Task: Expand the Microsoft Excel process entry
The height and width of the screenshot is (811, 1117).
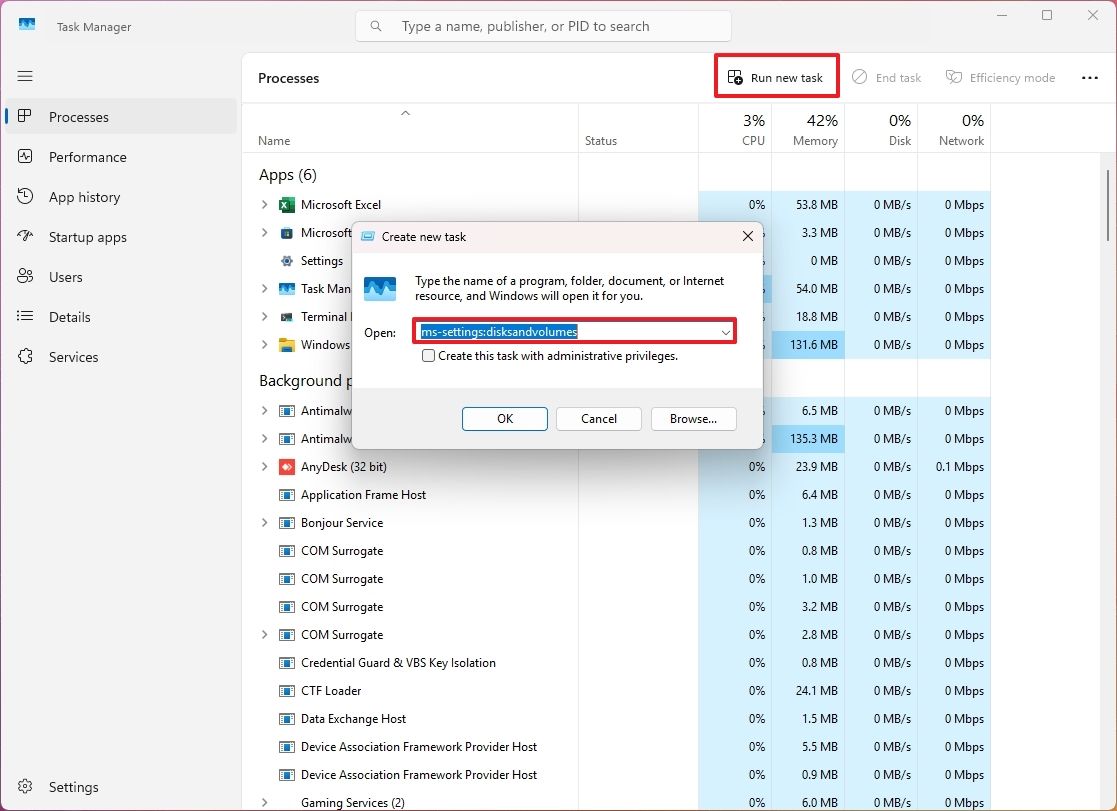Action: click(x=263, y=204)
